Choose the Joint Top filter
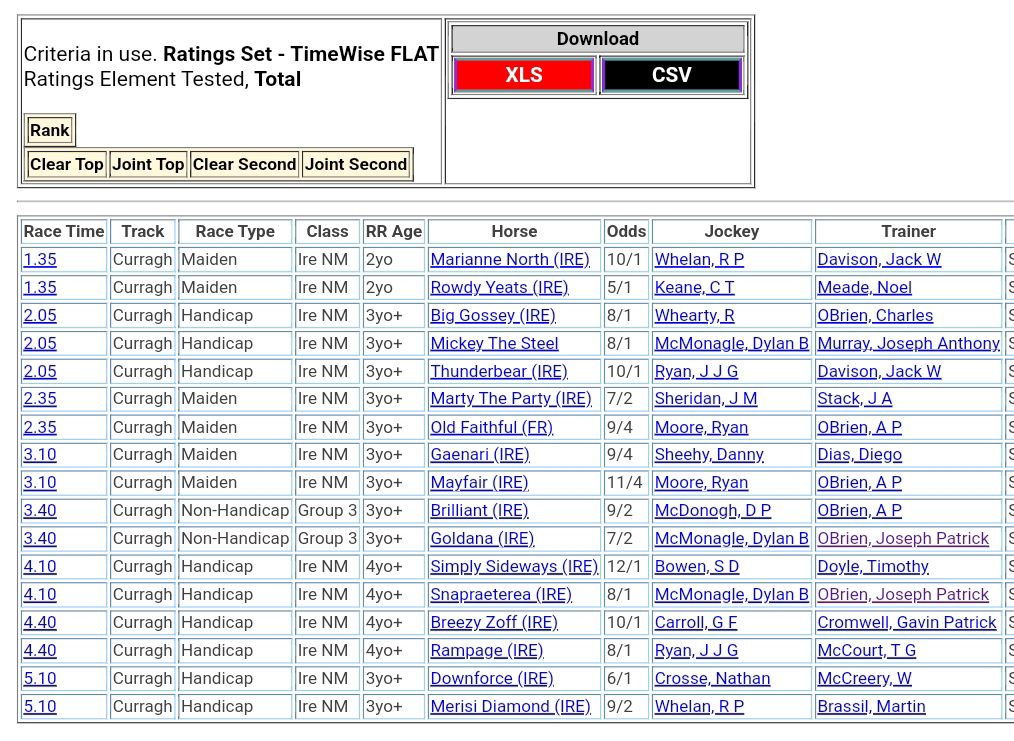The width and height of the screenshot is (1014, 741). [148, 164]
